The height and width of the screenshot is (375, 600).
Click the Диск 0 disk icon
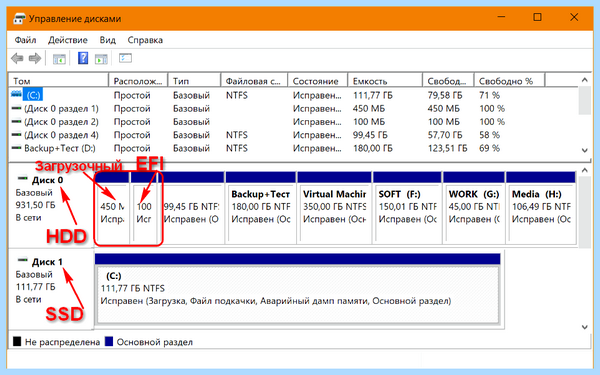(23, 178)
